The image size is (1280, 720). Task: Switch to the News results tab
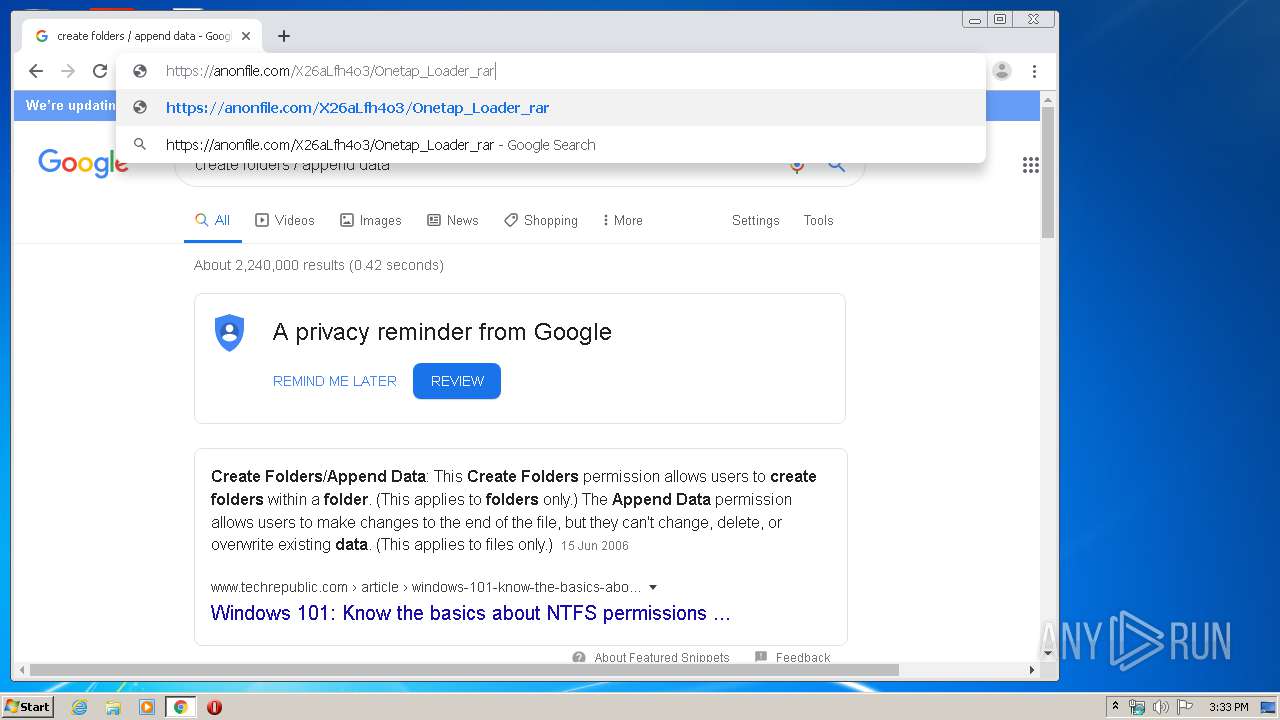453,220
